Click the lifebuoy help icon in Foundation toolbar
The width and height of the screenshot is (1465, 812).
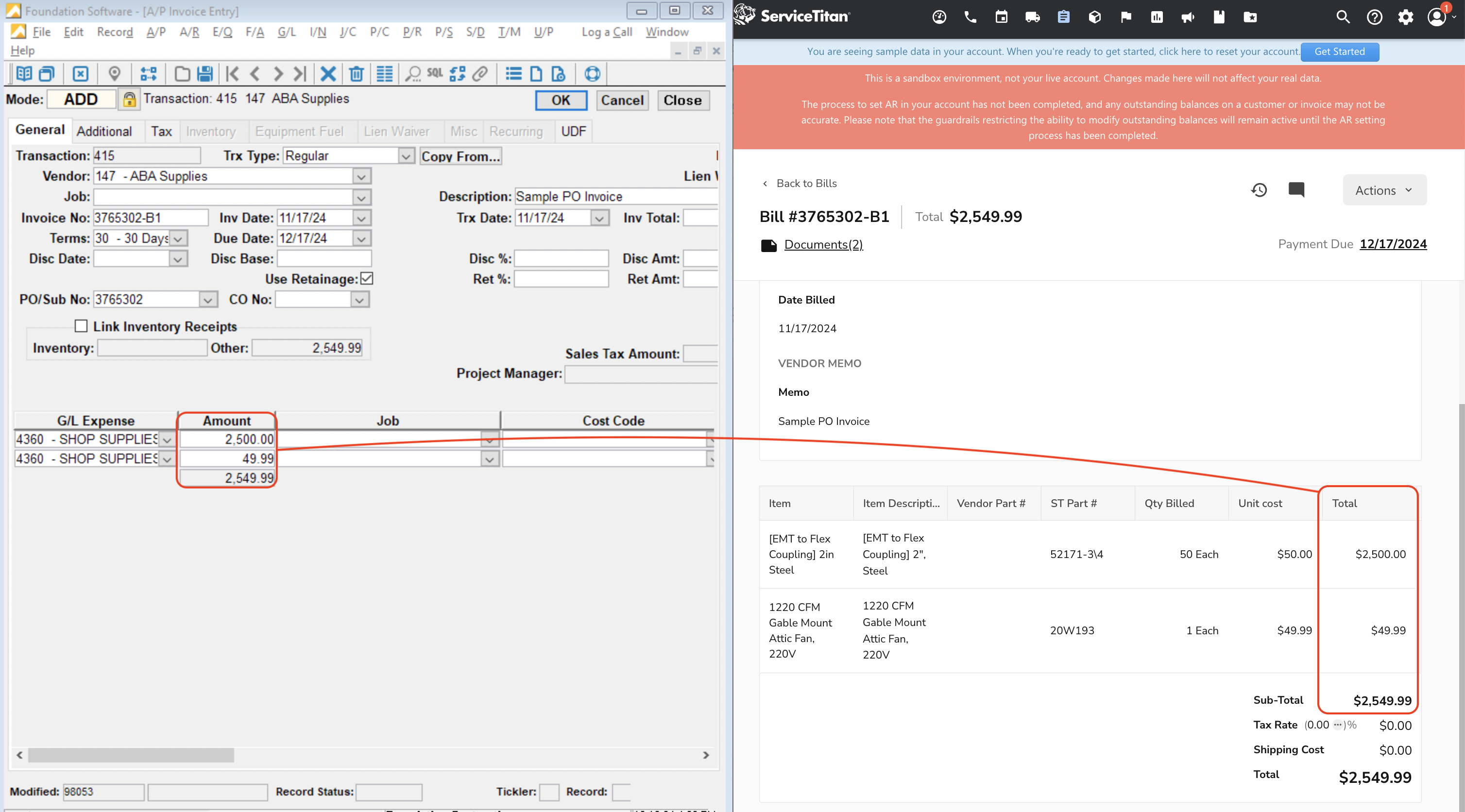point(592,74)
